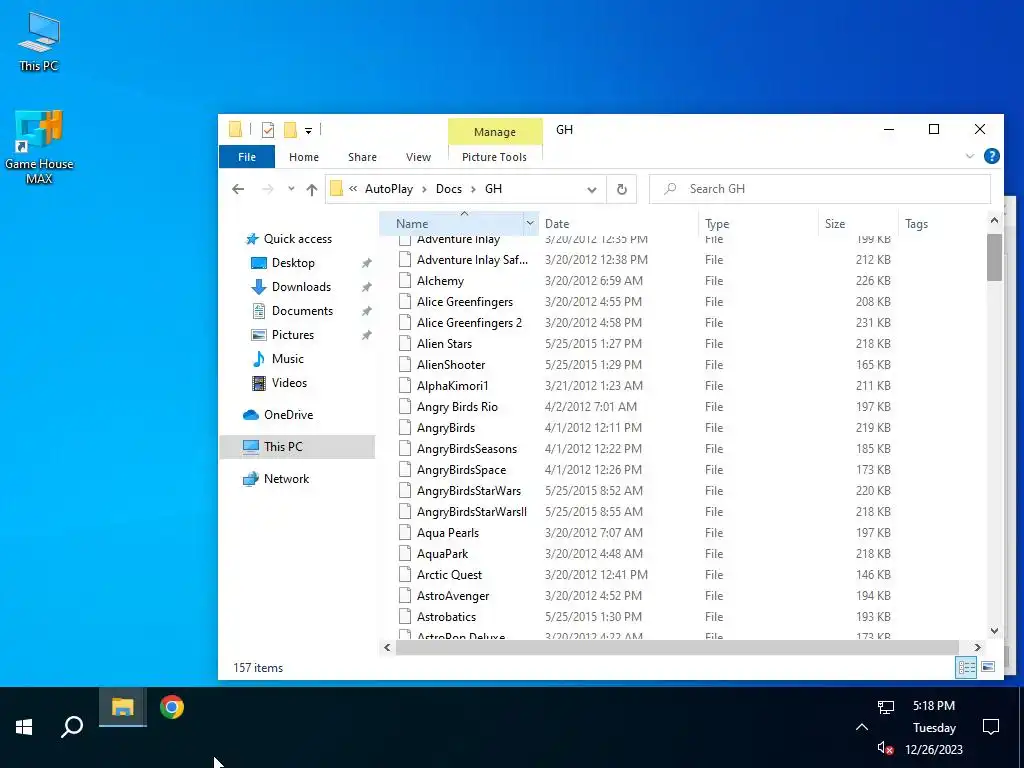Open Desktop in the navigation pane
This screenshot has height=768, width=1024.
[293, 263]
